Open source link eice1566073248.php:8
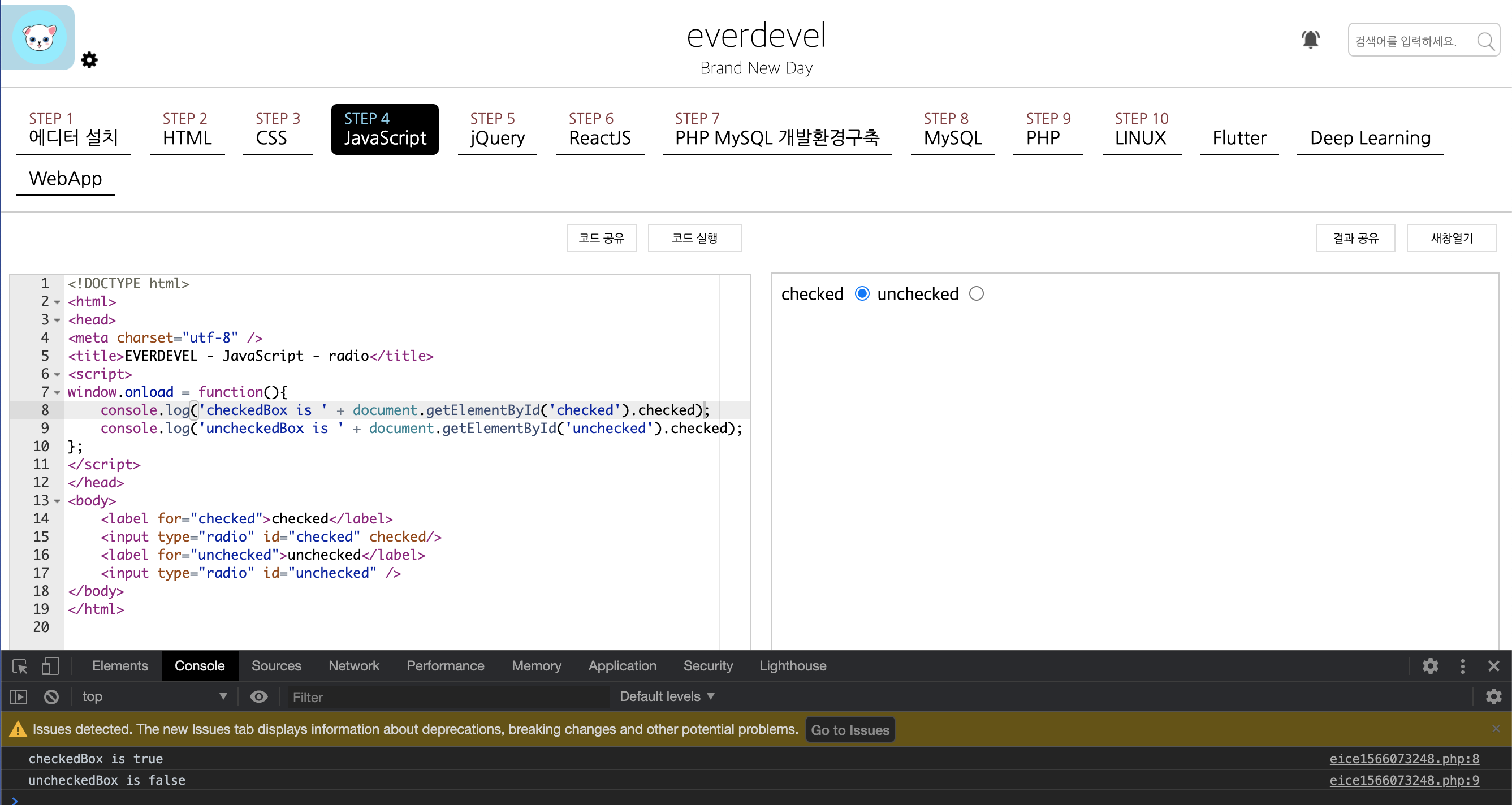Viewport: 1512px width, 805px height. 1404,759
